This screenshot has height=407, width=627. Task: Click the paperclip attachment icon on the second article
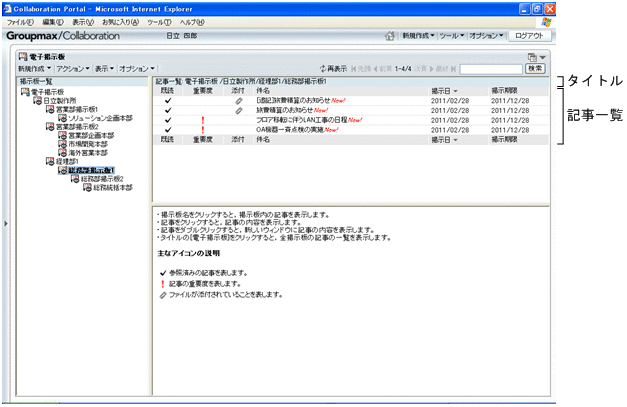pyautogui.click(x=238, y=110)
